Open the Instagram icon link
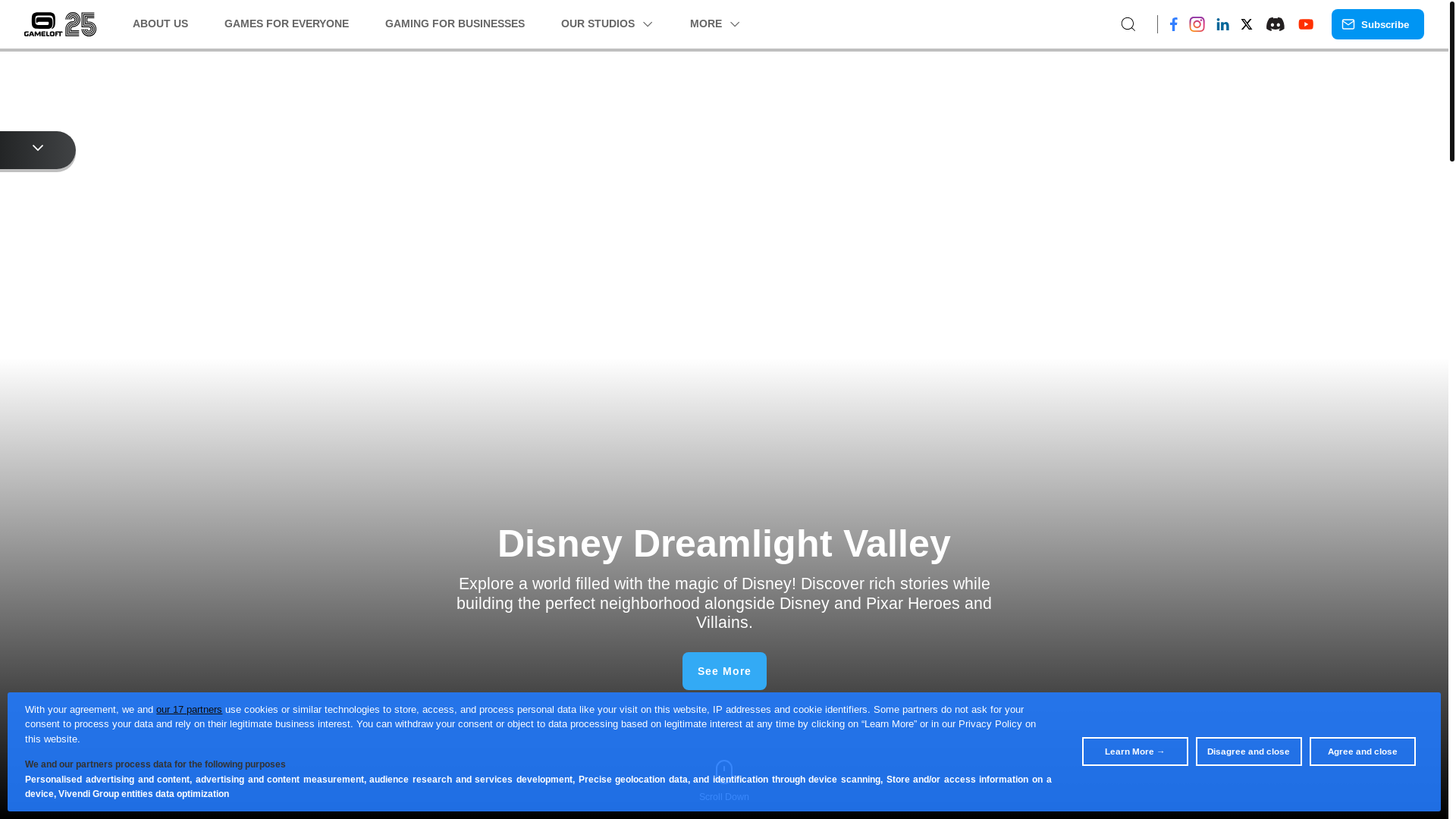This screenshot has height=819, width=1456. point(1197,24)
